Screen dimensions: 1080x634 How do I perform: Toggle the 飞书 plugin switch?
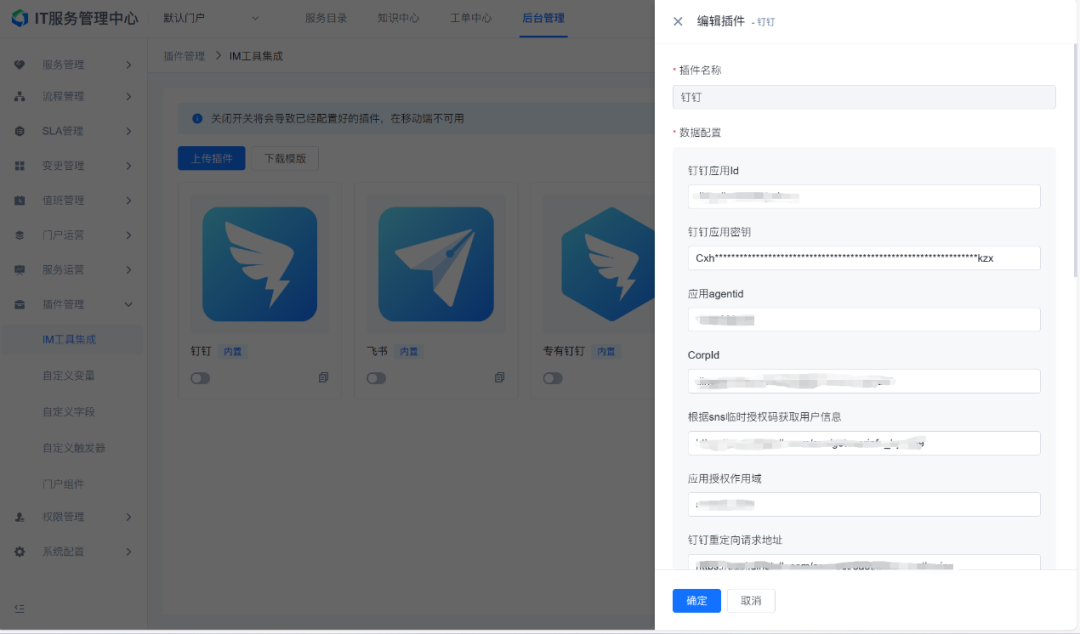point(377,378)
